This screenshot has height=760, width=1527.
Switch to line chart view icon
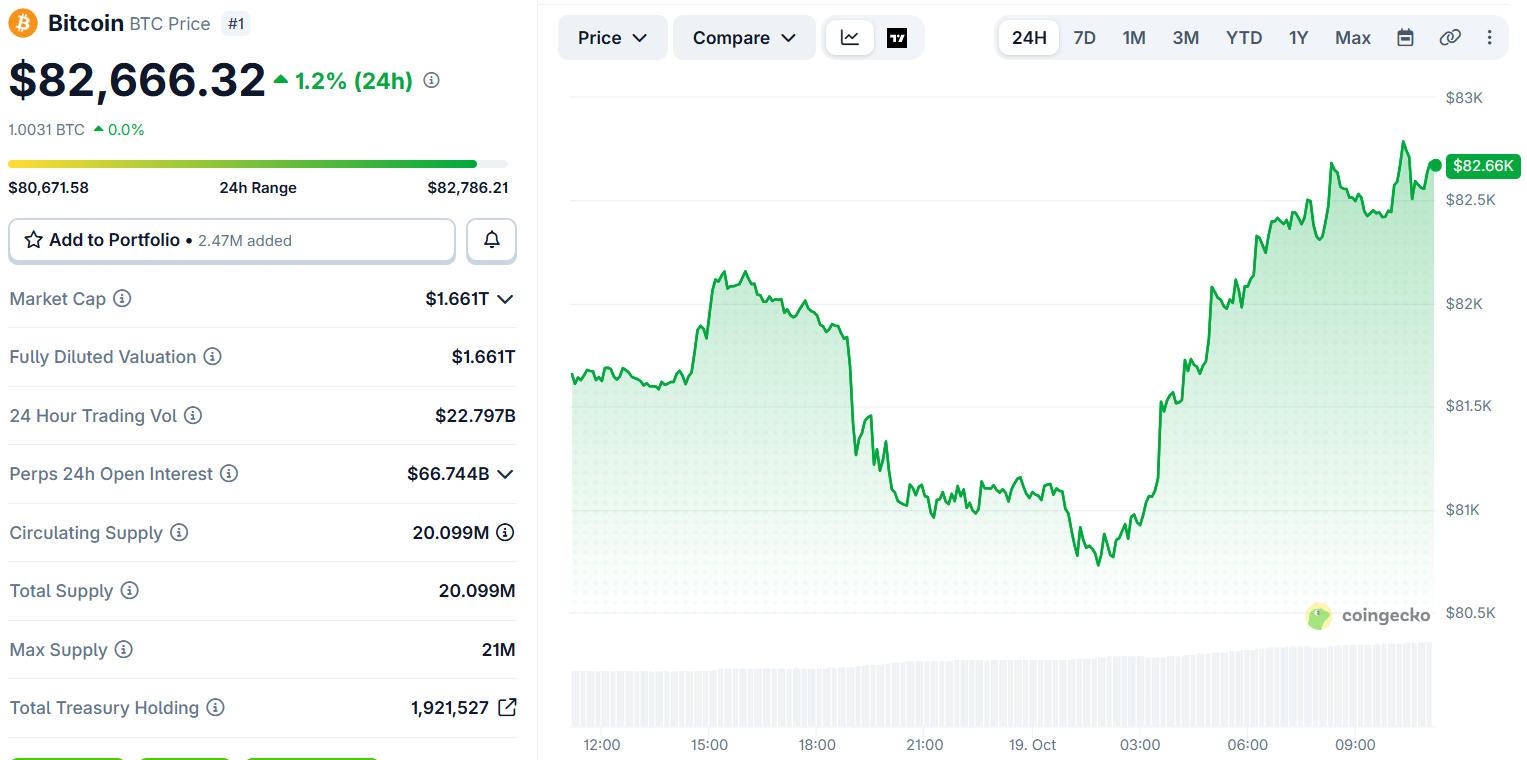850,38
